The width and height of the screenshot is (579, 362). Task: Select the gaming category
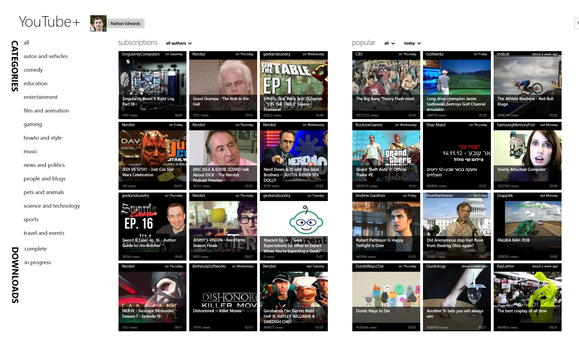32,124
